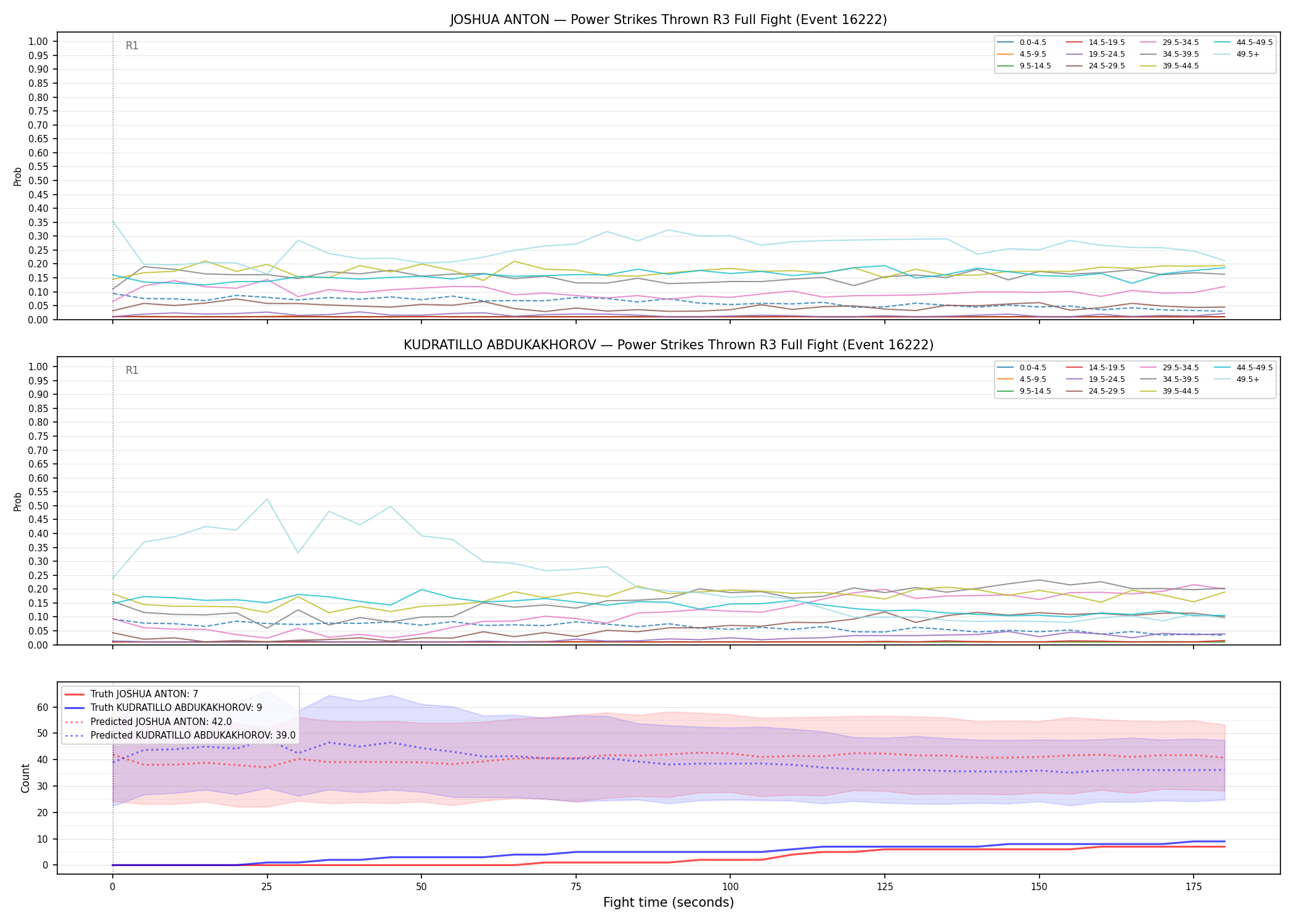Click the JOSHUA ANTON chart title
The image size is (1294, 924).
(x=669, y=20)
